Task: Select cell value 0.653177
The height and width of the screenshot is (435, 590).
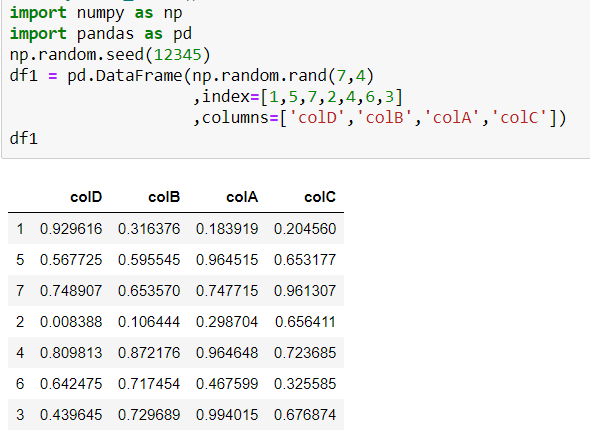Action: (305, 260)
